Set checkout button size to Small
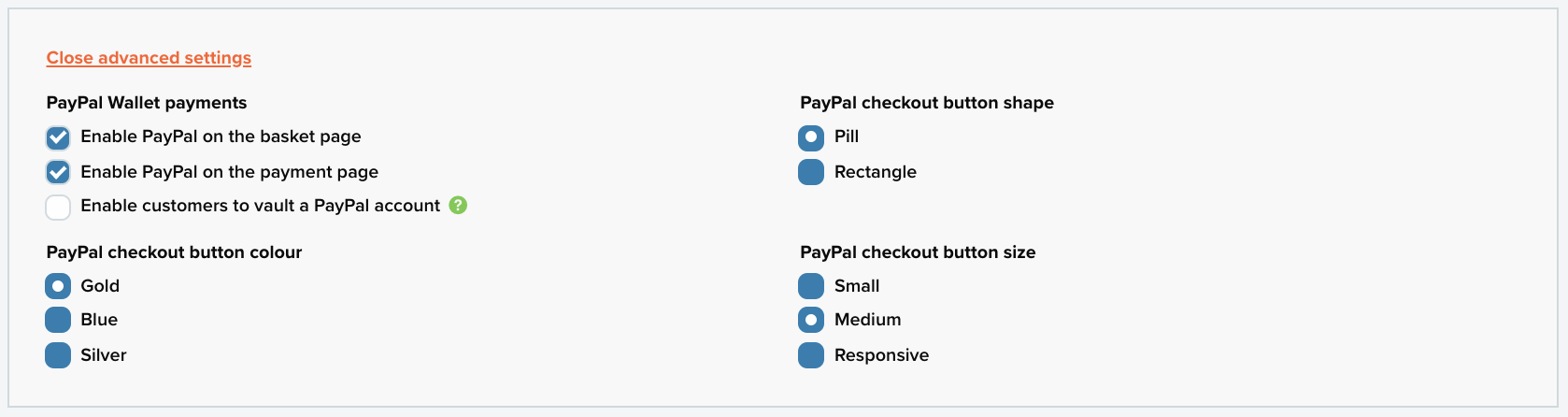The image size is (1568, 417). (811, 286)
